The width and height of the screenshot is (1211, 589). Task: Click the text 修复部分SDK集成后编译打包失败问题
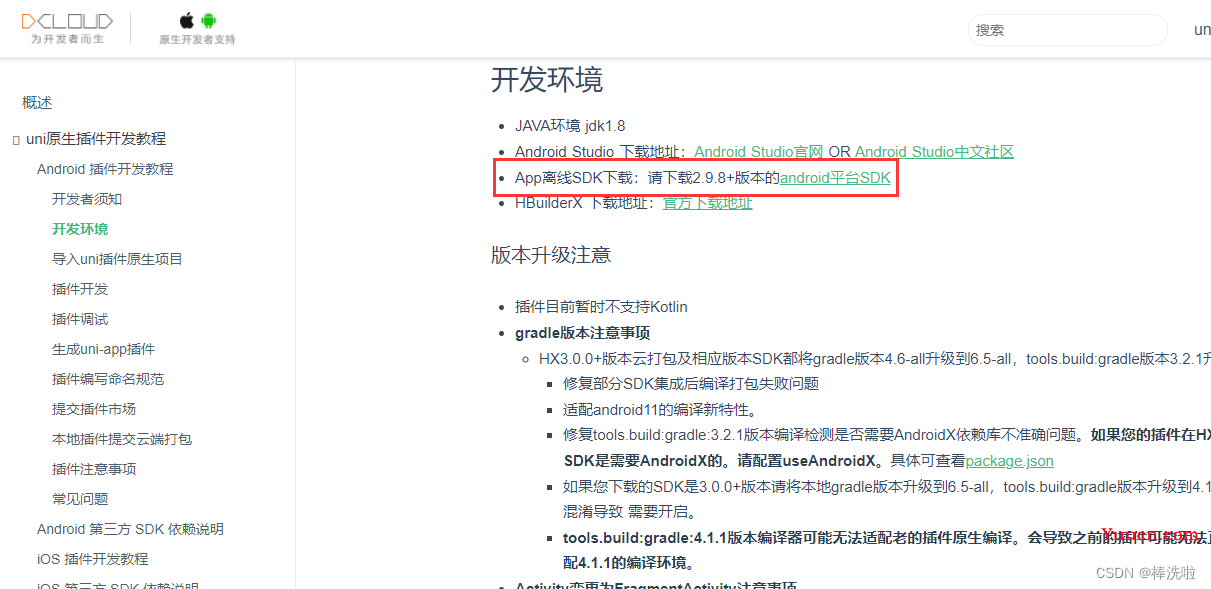click(x=691, y=384)
